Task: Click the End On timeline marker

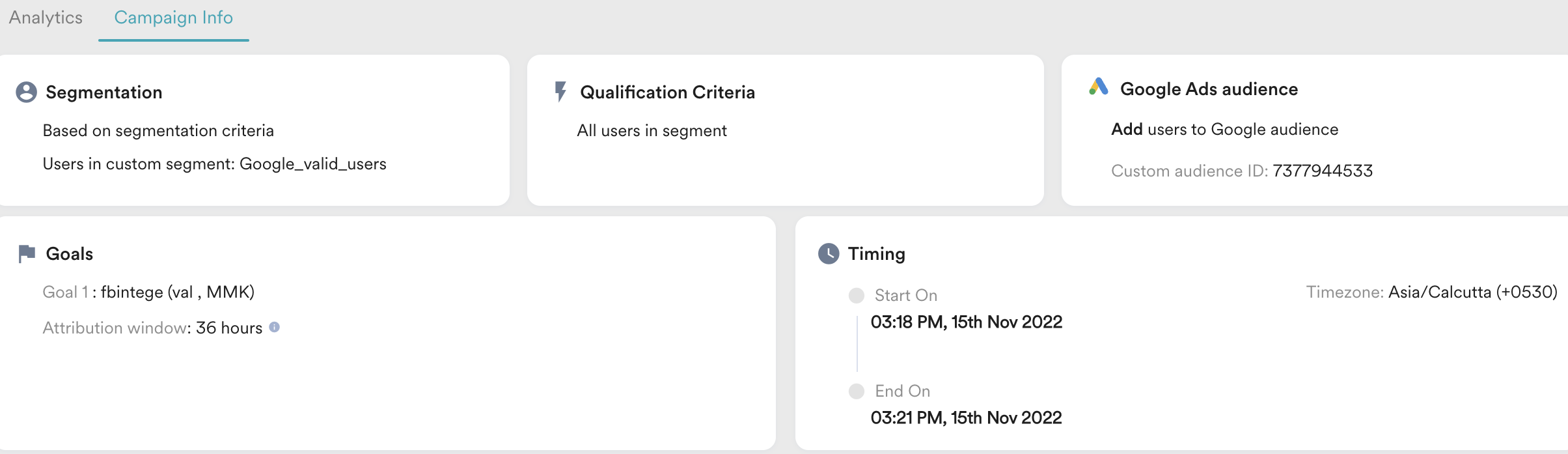Action: 857,391
